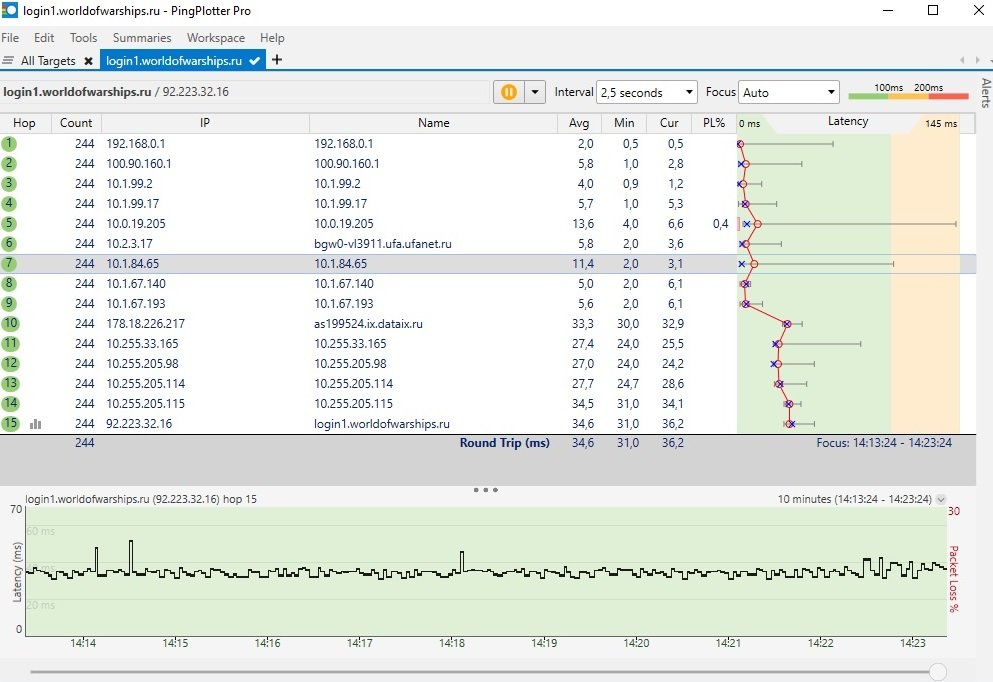Click the timeline slider handle at bottom

pos(937,672)
